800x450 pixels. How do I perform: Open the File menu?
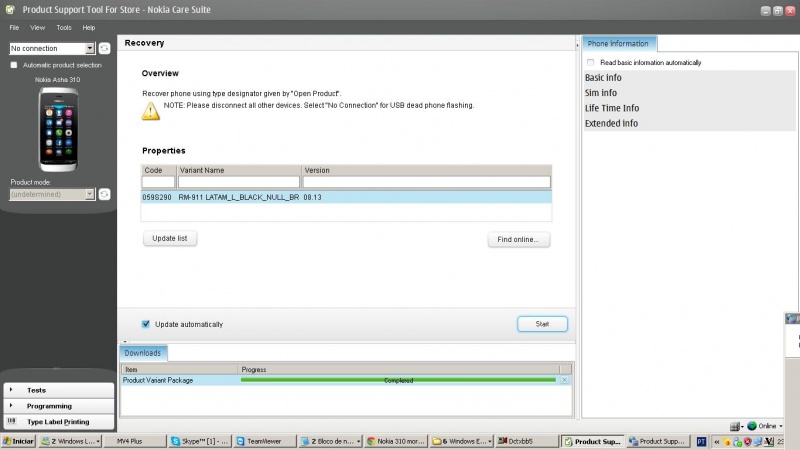tap(14, 28)
